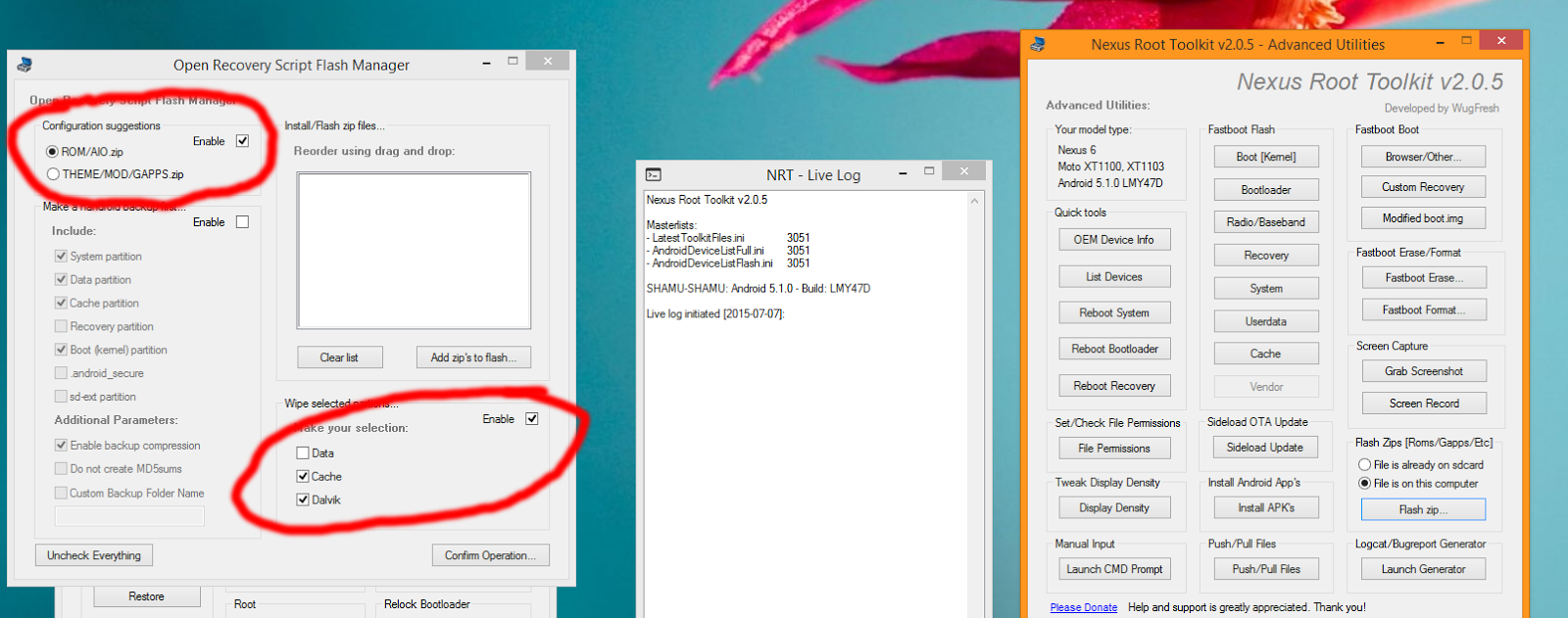This screenshot has height=618, width=1568.
Task: Click the NRT Live Log console icon
Action: coord(654,174)
